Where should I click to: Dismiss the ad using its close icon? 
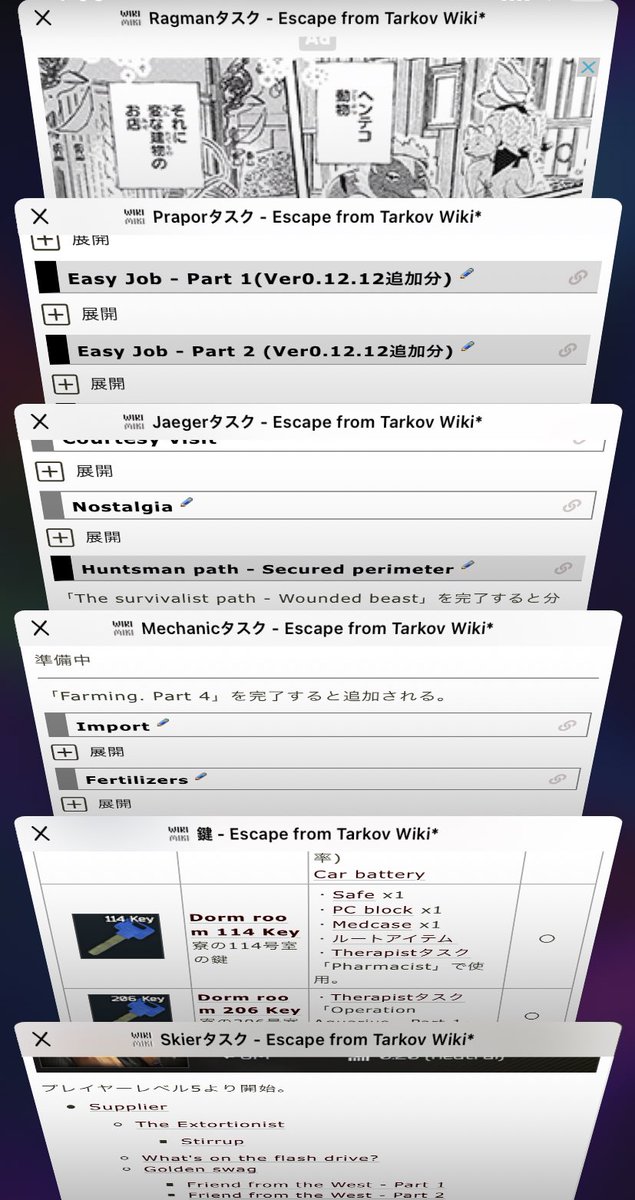(589, 67)
